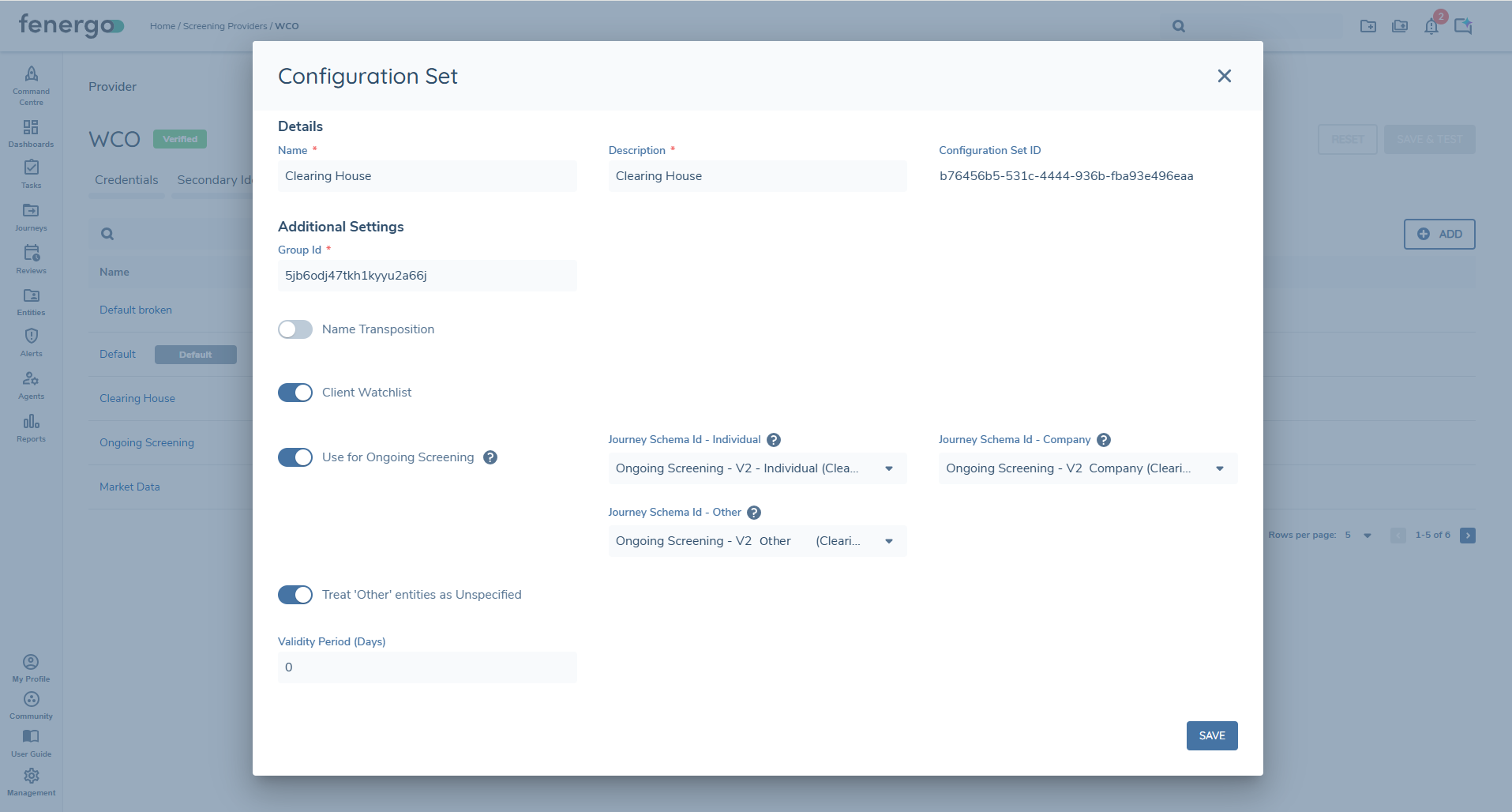Edit the Validity Period (Days) field
1512x812 pixels.
point(427,667)
